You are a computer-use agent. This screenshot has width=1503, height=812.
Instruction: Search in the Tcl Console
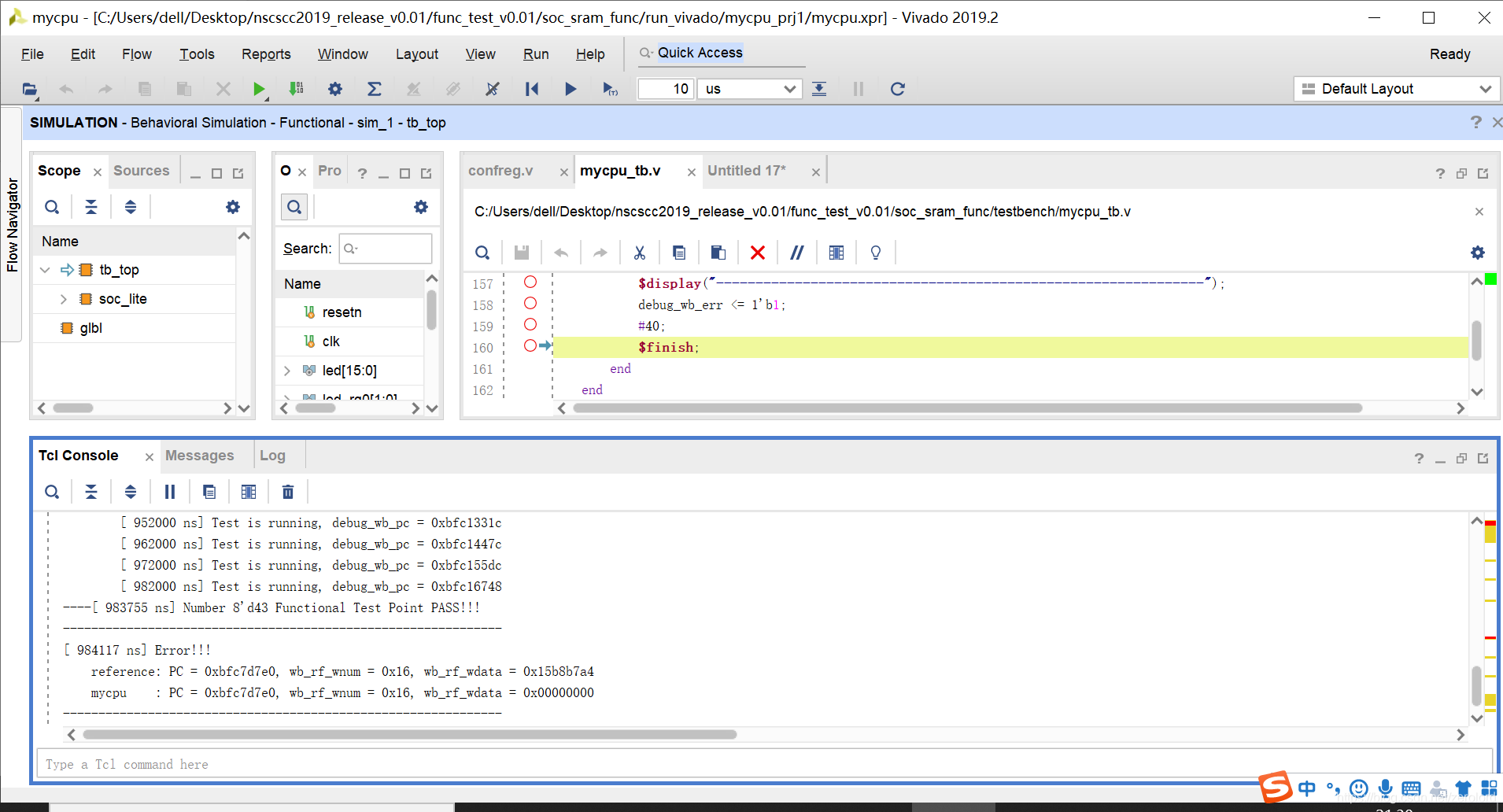(52, 492)
